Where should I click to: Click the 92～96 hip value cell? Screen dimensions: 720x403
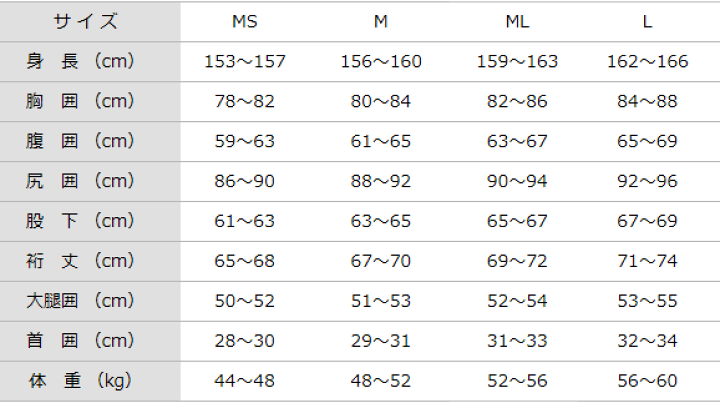point(647,181)
